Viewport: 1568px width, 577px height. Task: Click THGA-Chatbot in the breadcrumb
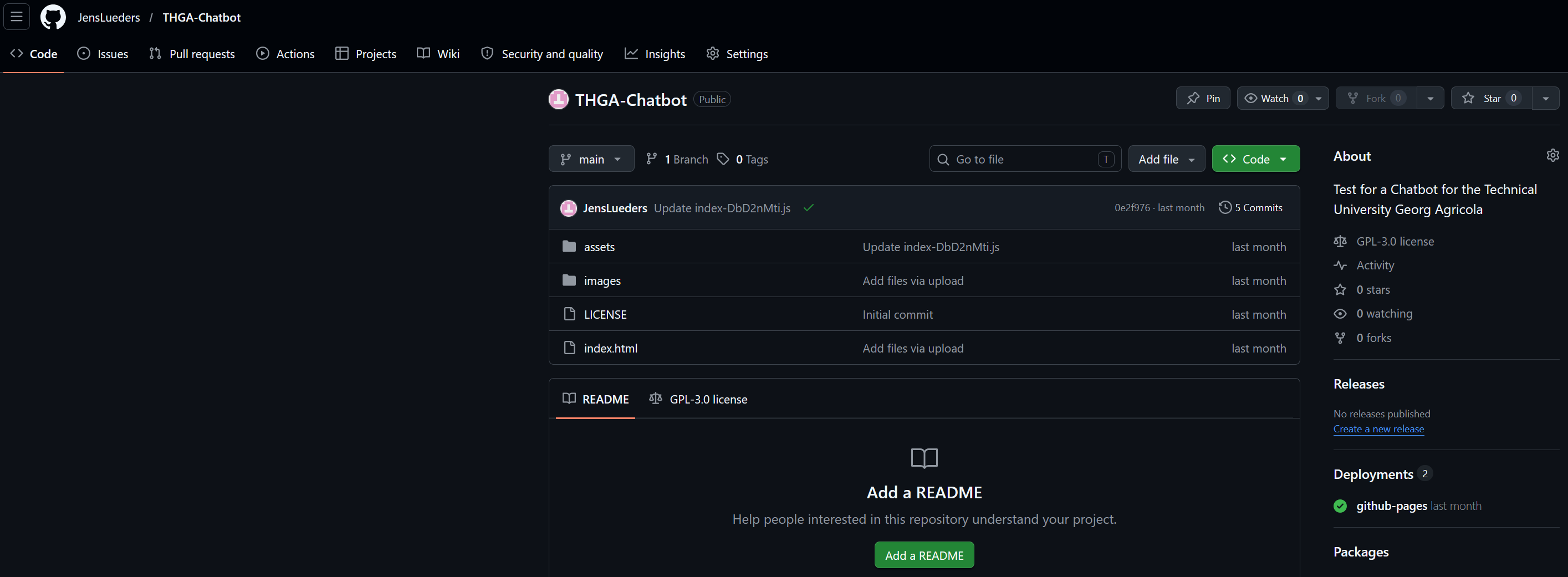click(202, 18)
